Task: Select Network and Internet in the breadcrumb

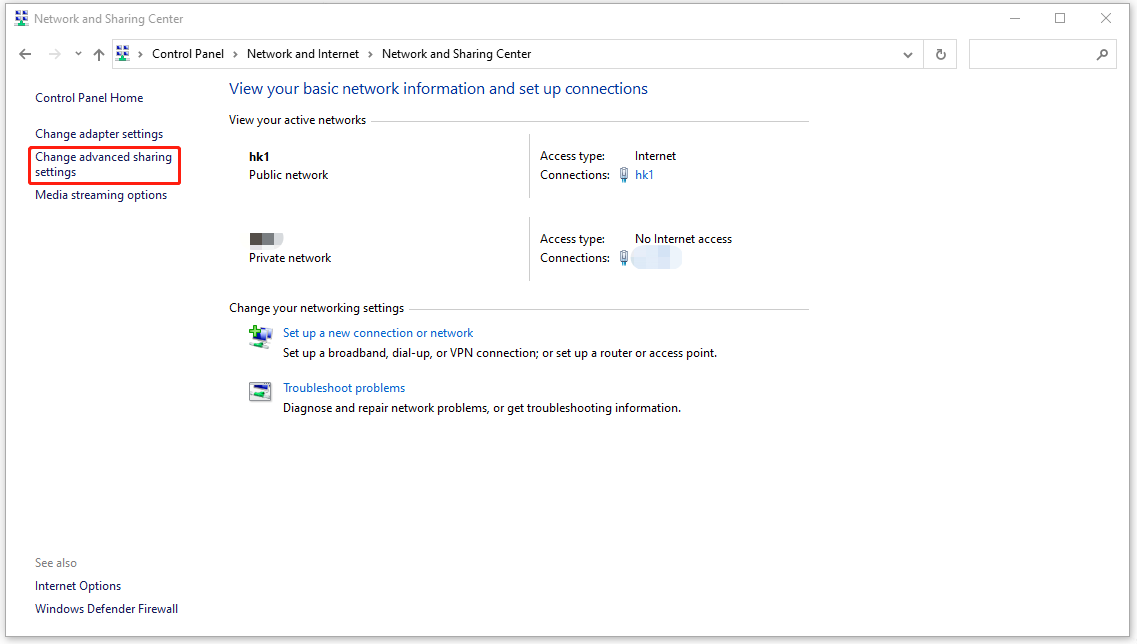Action: point(302,53)
